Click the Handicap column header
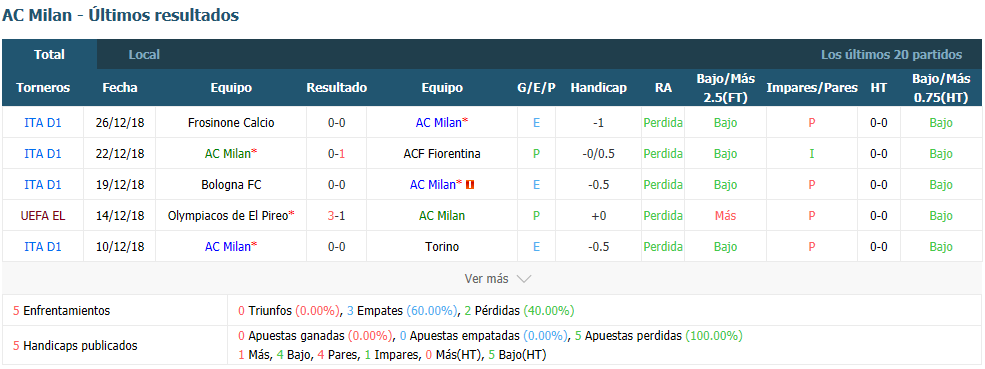985x369 pixels. [599, 88]
